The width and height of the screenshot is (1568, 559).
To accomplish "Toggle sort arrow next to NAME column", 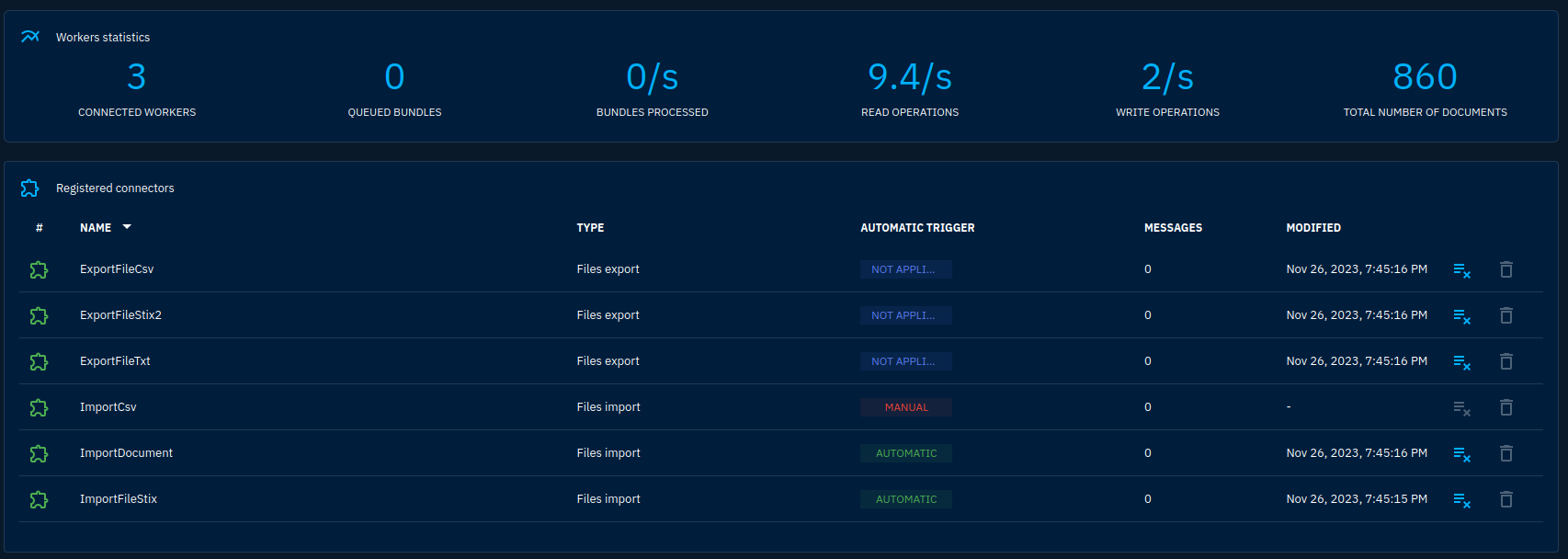I will [127, 227].
